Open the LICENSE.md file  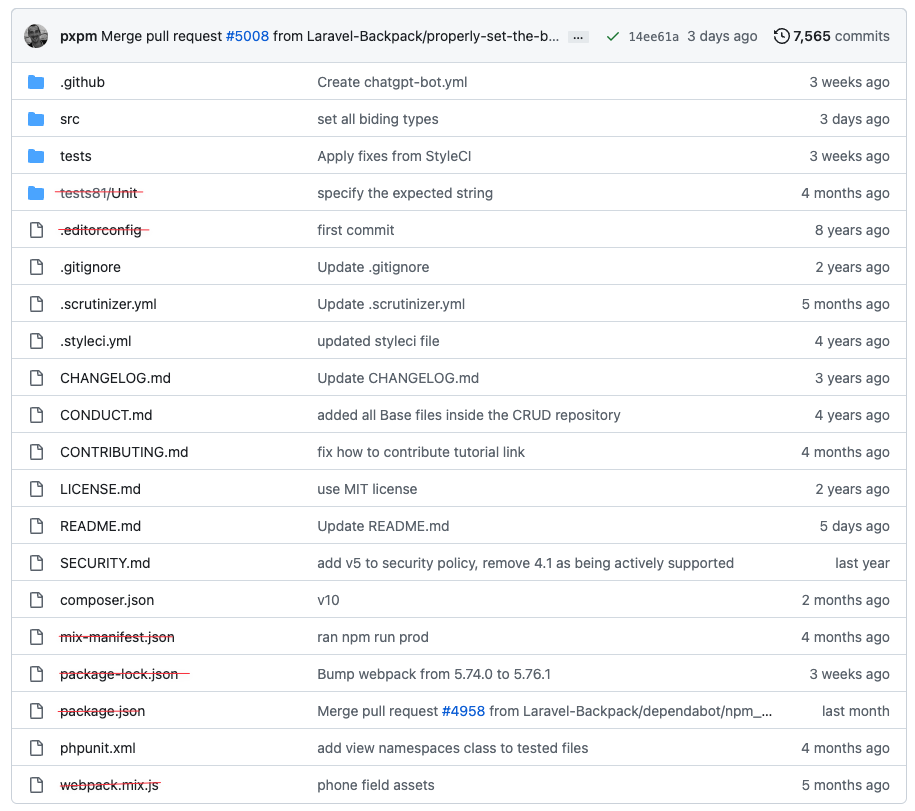pyautogui.click(x=100, y=489)
